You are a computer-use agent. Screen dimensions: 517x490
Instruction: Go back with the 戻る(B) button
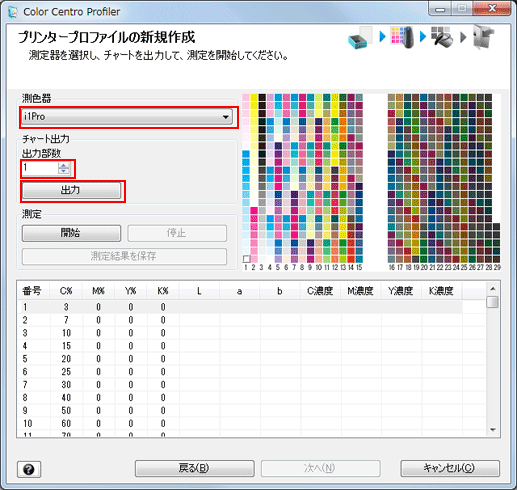(x=194, y=468)
